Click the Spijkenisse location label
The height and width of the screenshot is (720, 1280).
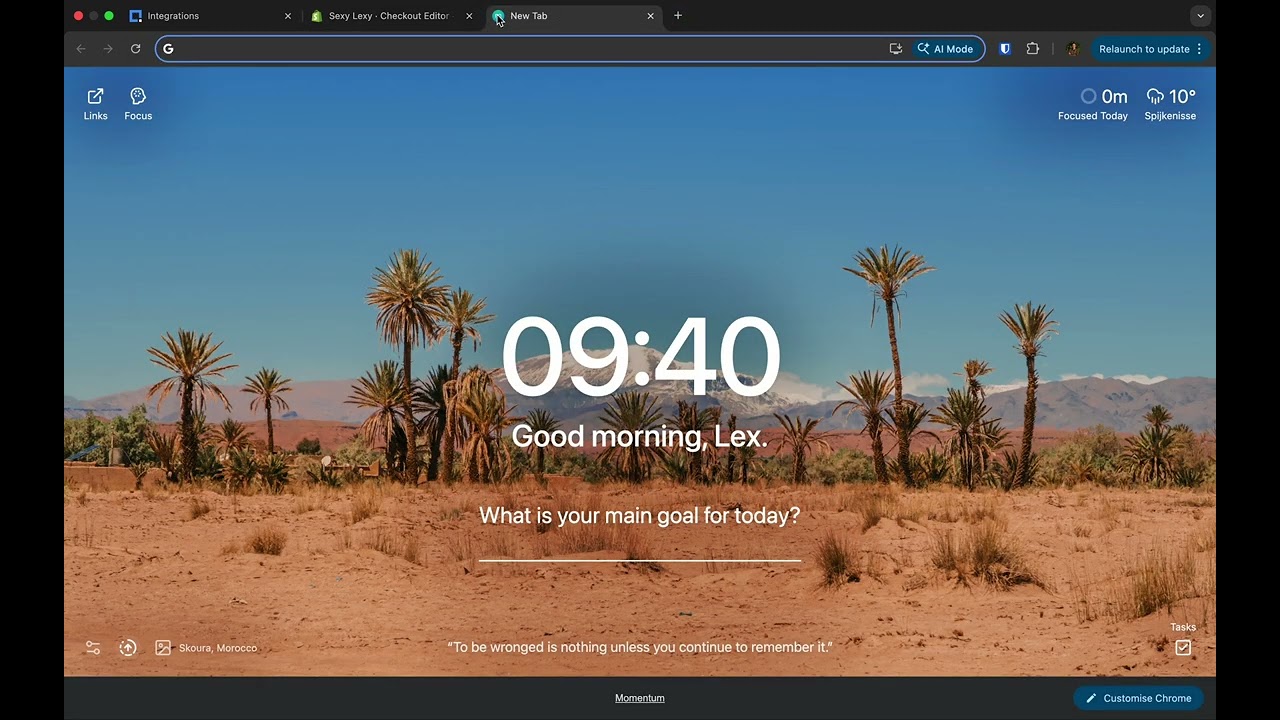pos(1170,116)
